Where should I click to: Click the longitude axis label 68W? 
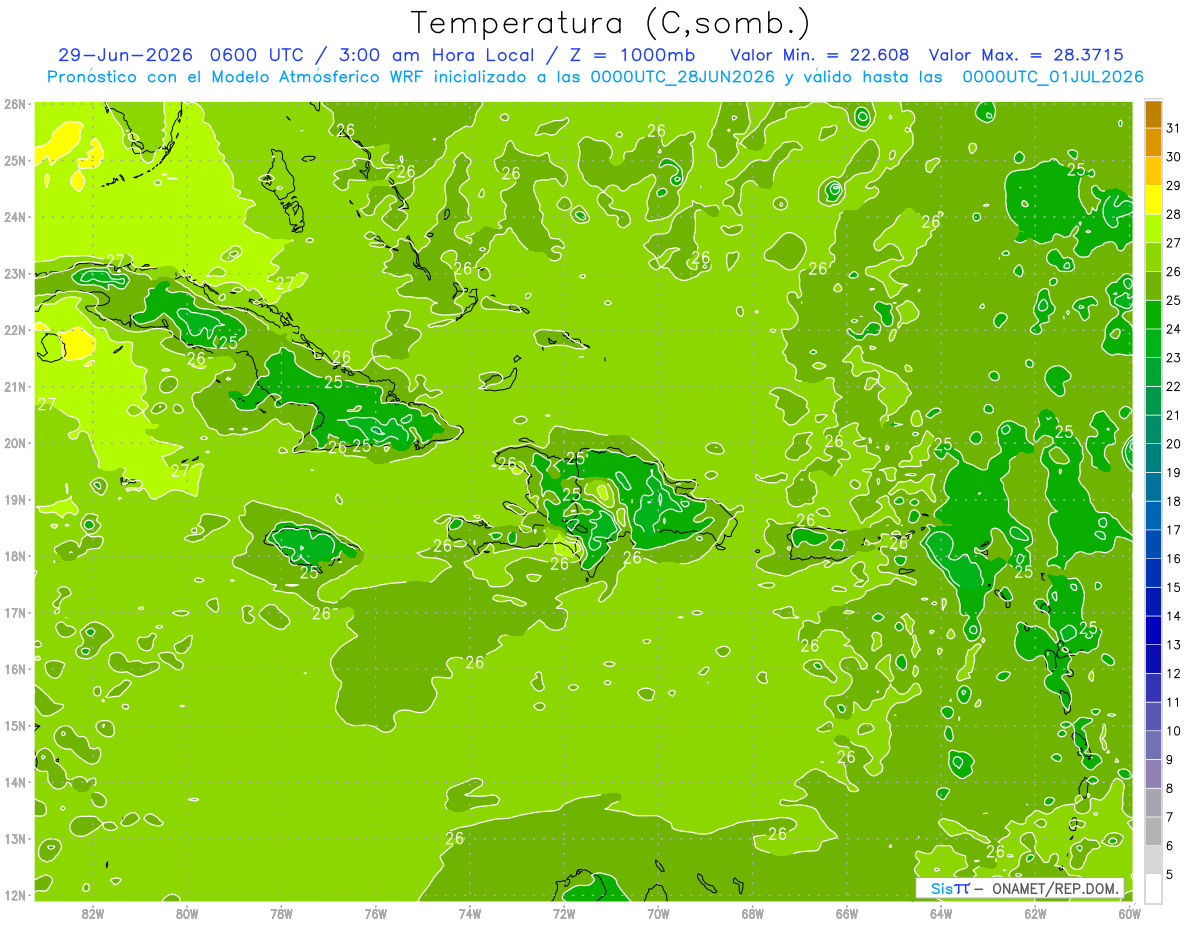pyautogui.click(x=752, y=913)
